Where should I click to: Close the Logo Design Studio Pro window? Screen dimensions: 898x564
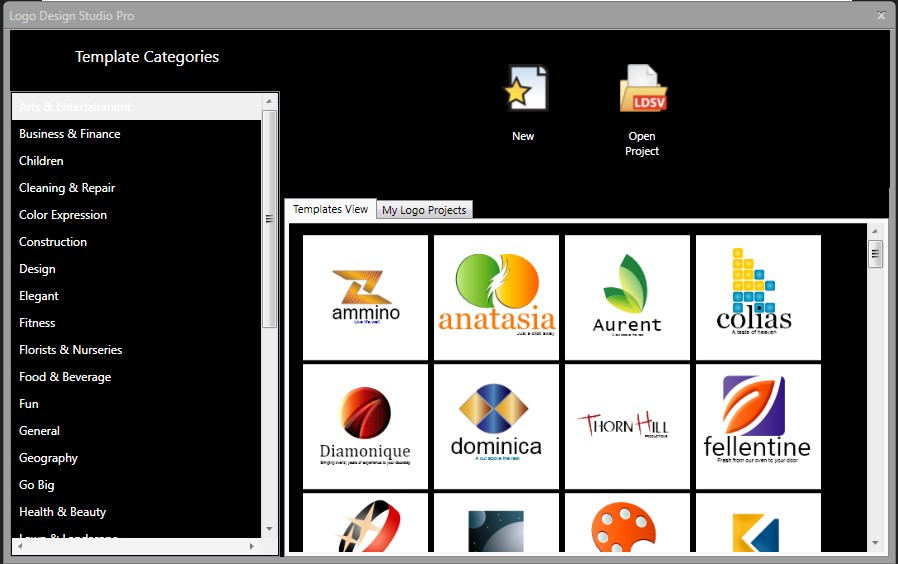click(x=881, y=16)
